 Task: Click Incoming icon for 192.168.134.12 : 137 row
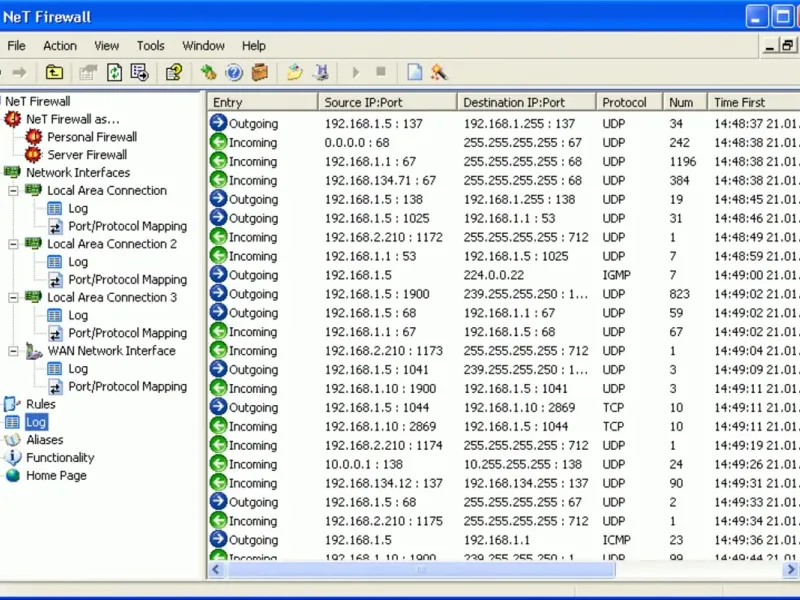click(218, 483)
